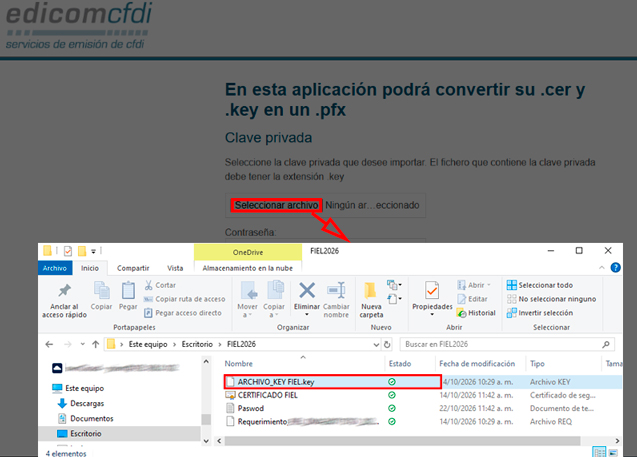Switch to the Vista ribbon tab

175,268
